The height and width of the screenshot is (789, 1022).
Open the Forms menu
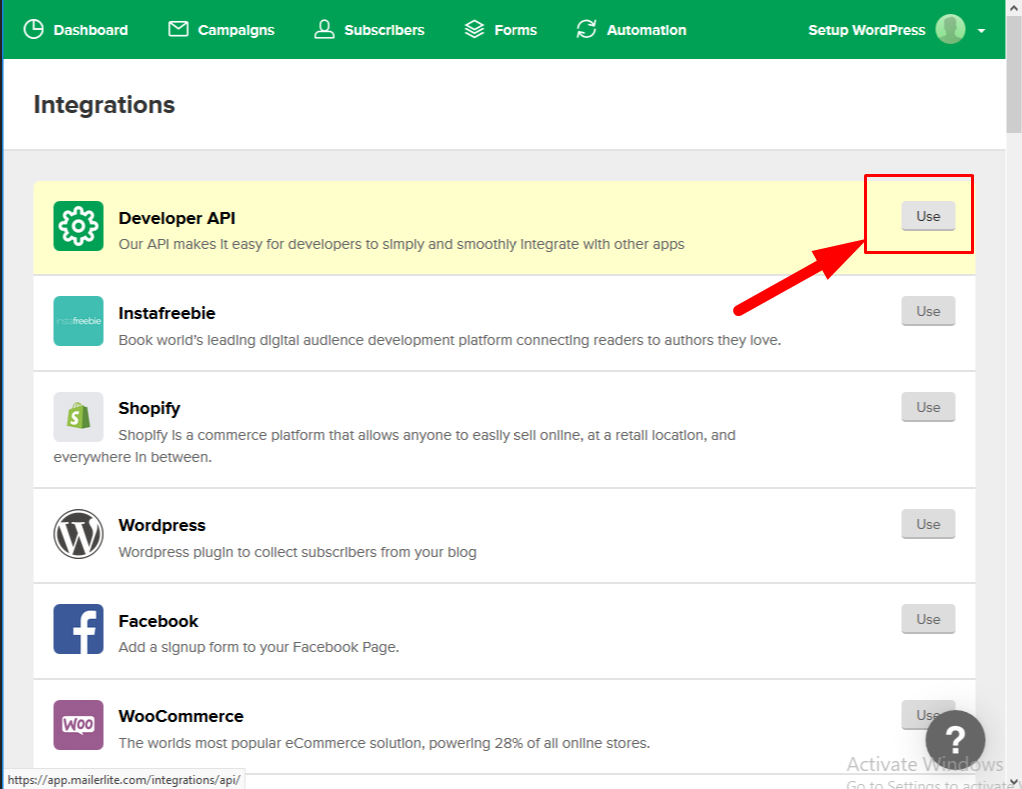(x=516, y=30)
